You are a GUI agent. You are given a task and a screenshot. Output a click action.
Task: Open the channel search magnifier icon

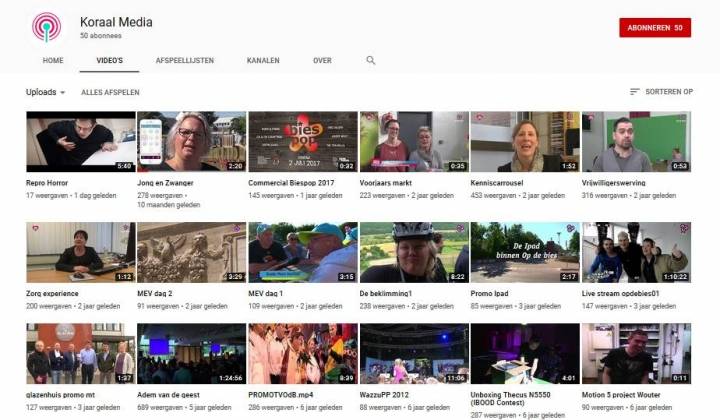371,60
